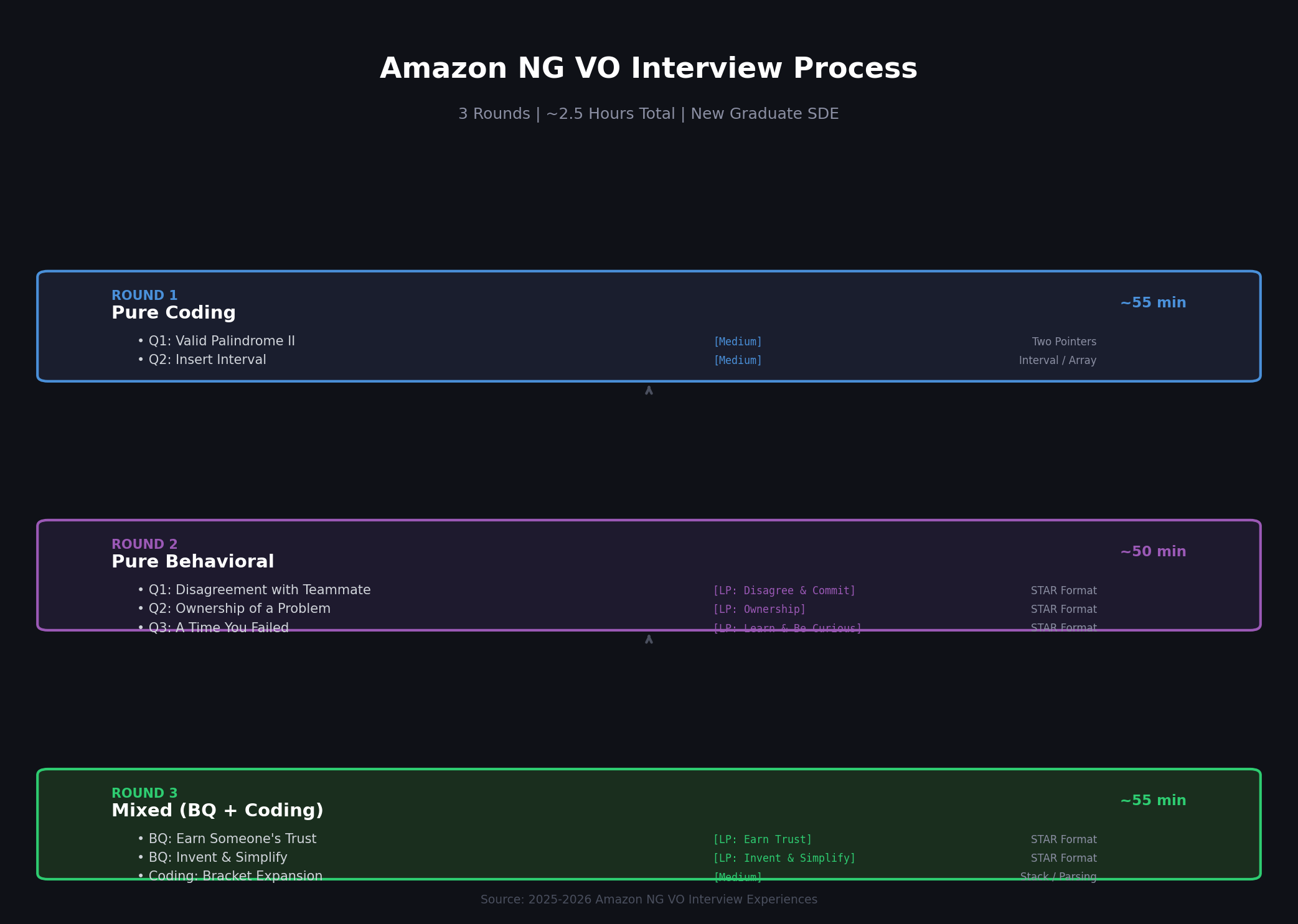Screen dimensions: 1298x924
Task: Select 'Q2: Ownership of a Problem'
Action: pos(240,609)
